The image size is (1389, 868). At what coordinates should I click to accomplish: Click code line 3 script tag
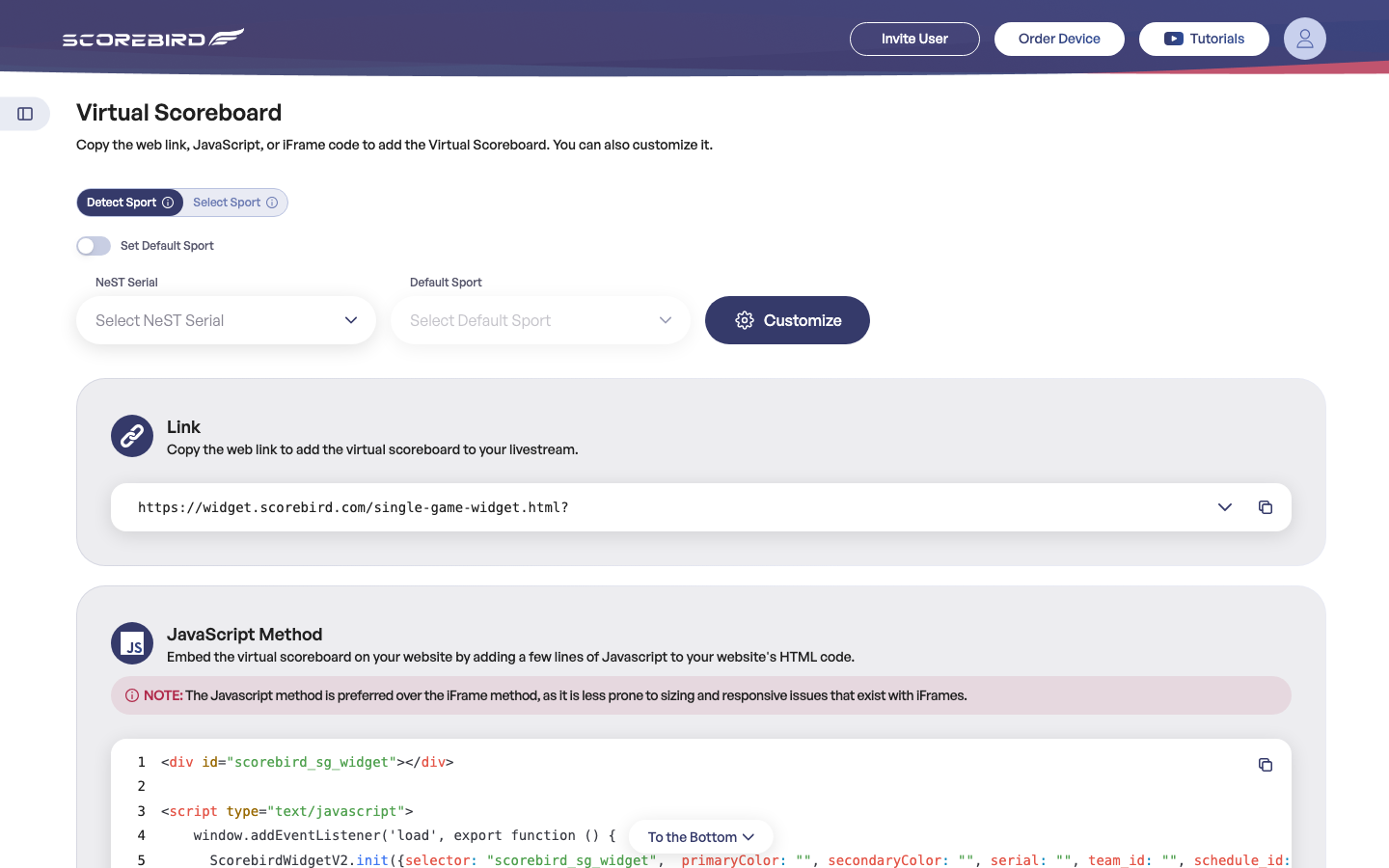[286, 811]
